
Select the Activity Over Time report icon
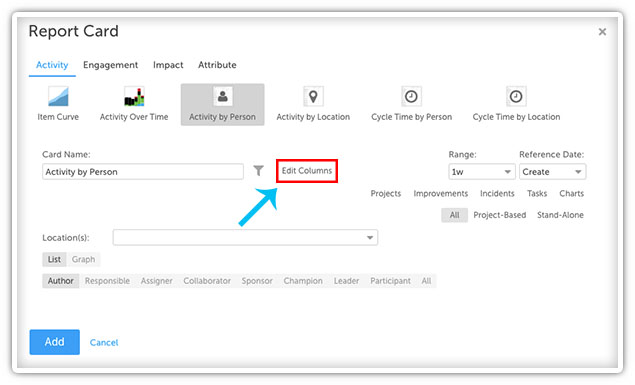click(x=134, y=96)
